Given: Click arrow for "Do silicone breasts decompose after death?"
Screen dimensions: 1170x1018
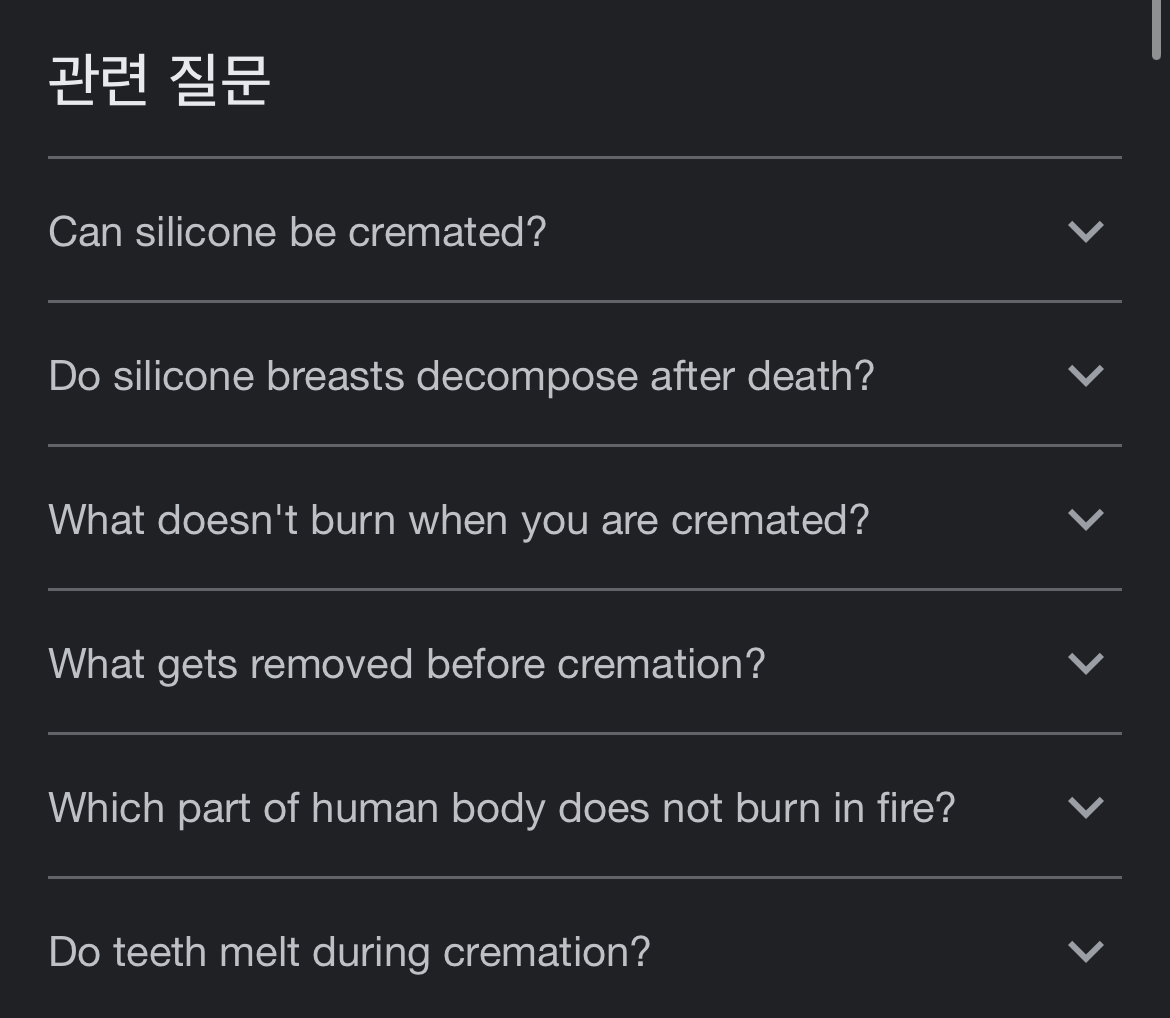Looking at the screenshot, I should click(x=1085, y=376).
